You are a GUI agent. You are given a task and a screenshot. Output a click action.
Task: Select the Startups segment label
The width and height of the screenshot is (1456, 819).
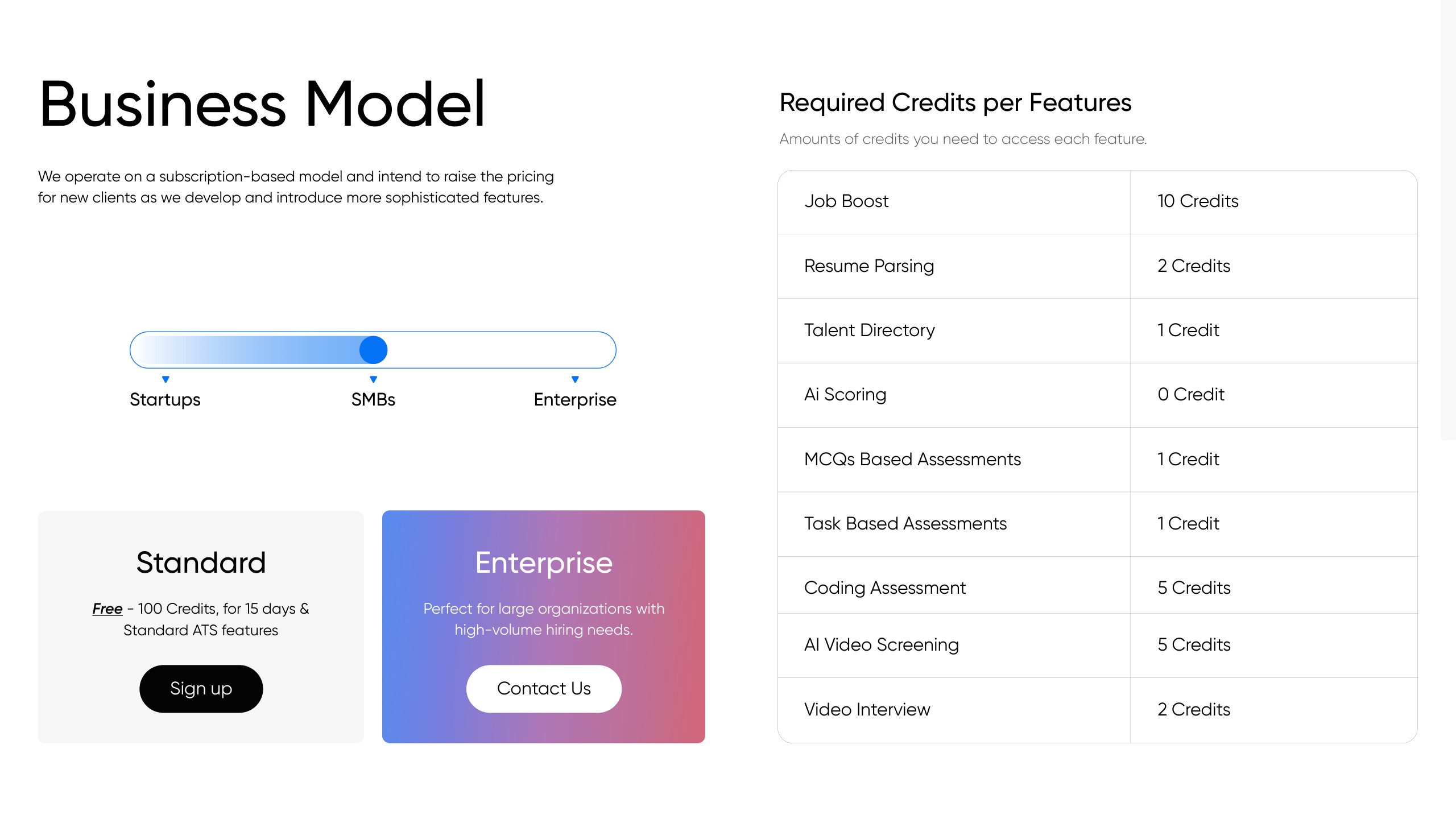point(165,400)
